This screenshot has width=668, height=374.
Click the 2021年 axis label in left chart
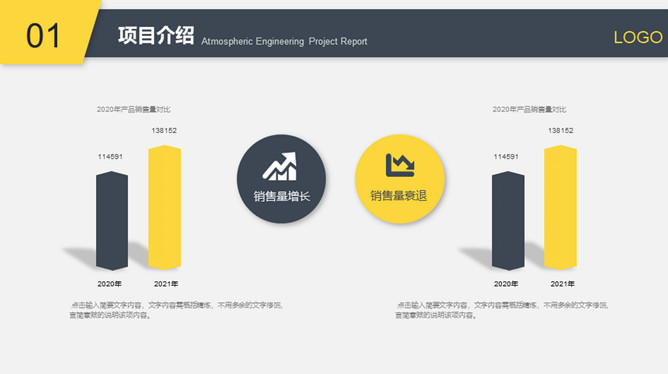(x=166, y=284)
